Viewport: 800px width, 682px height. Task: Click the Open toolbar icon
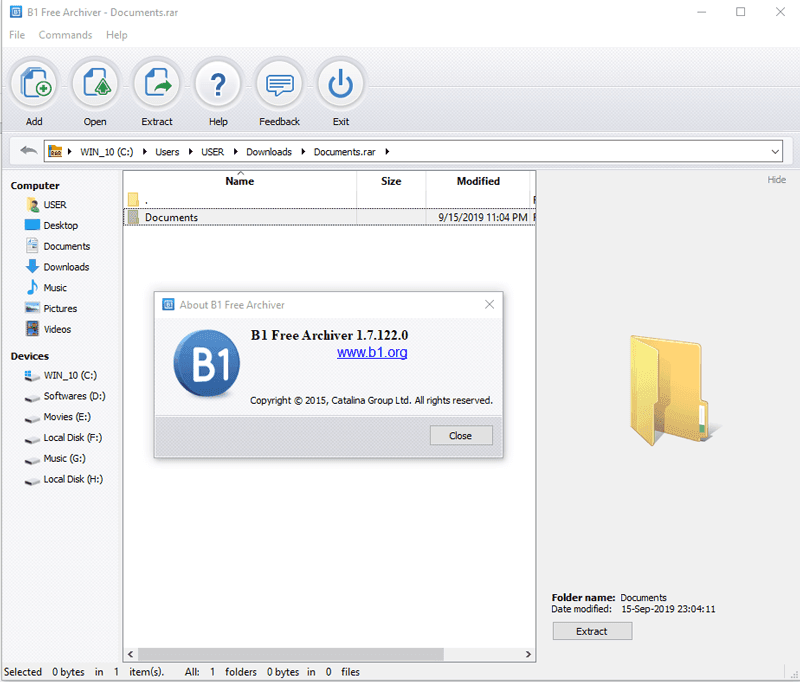[x=95, y=84]
